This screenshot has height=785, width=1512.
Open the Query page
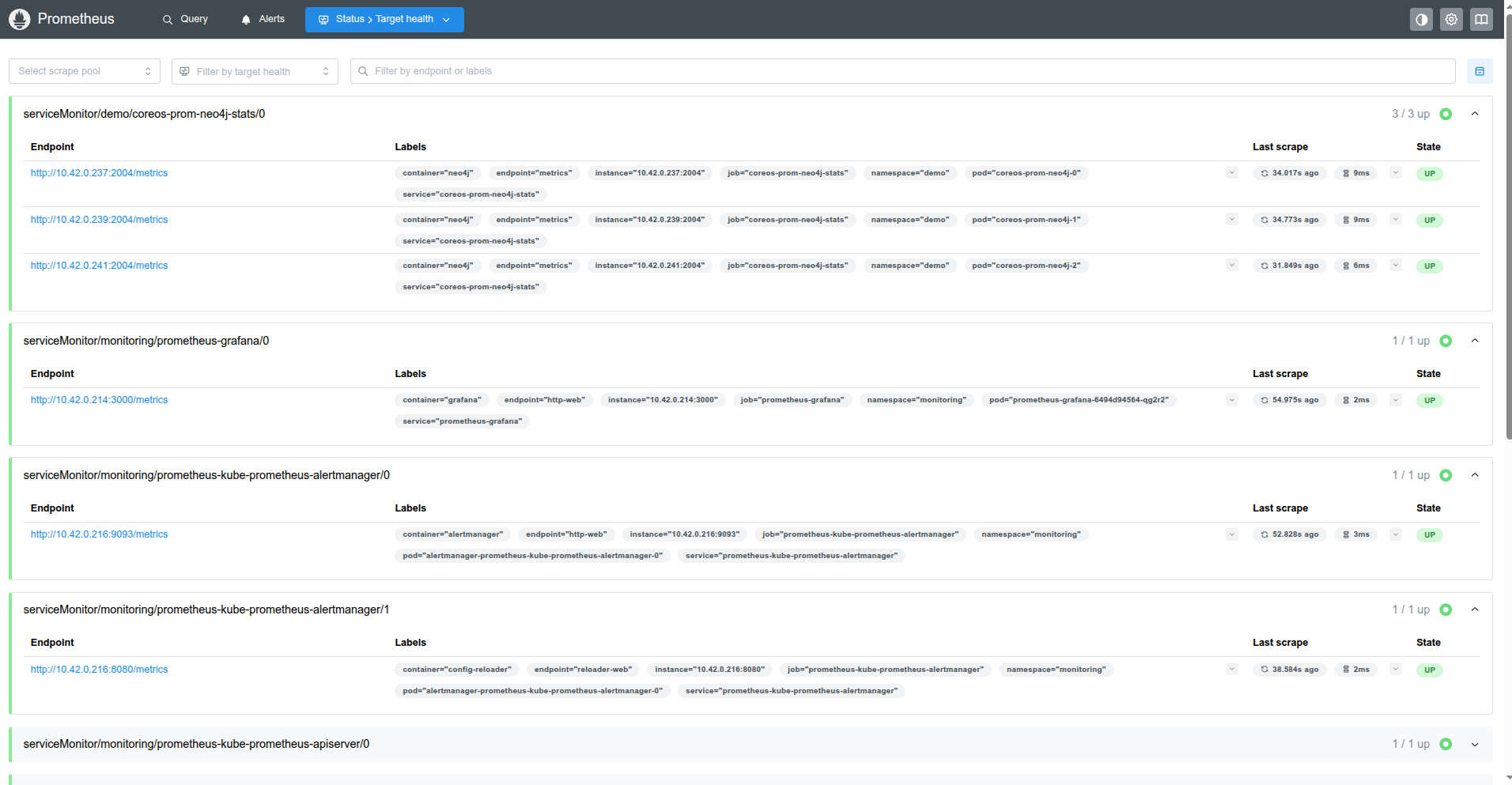point(185,19)
